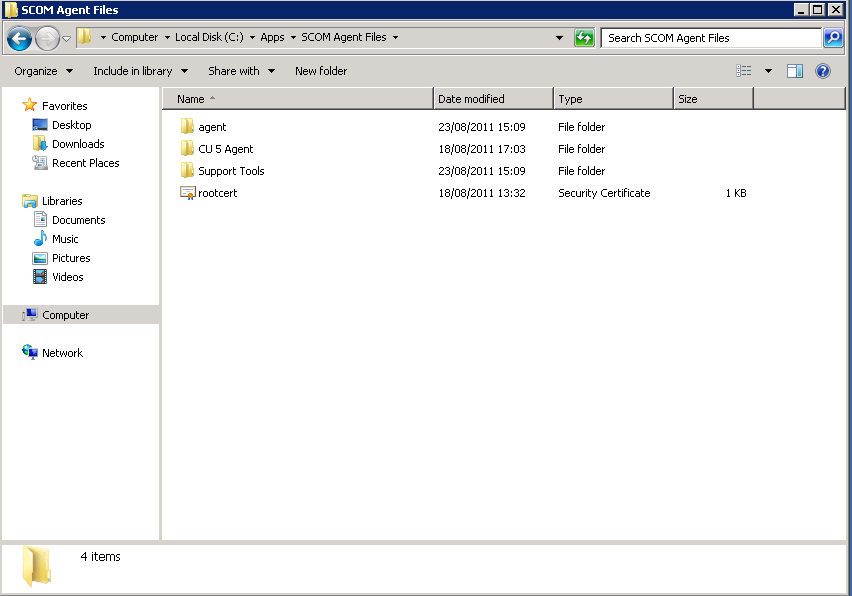Click the Pictures library icon

click(40, 258)
